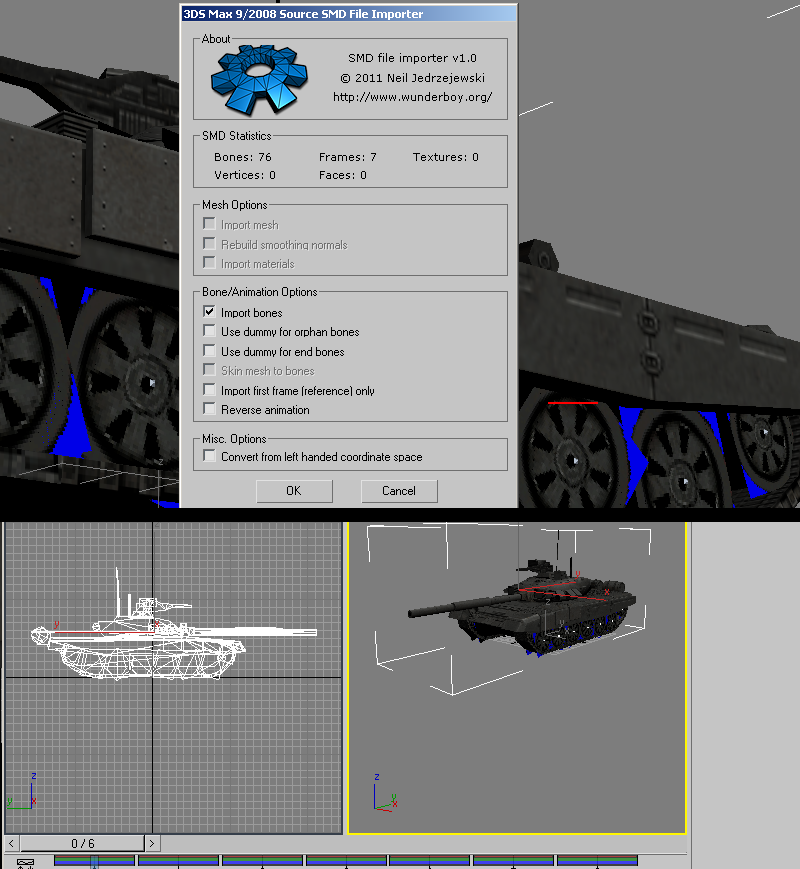Cancel the SMD importer dialog
Image resolution: width=800 pixels, height=869 pixels.
pos(398,490)
